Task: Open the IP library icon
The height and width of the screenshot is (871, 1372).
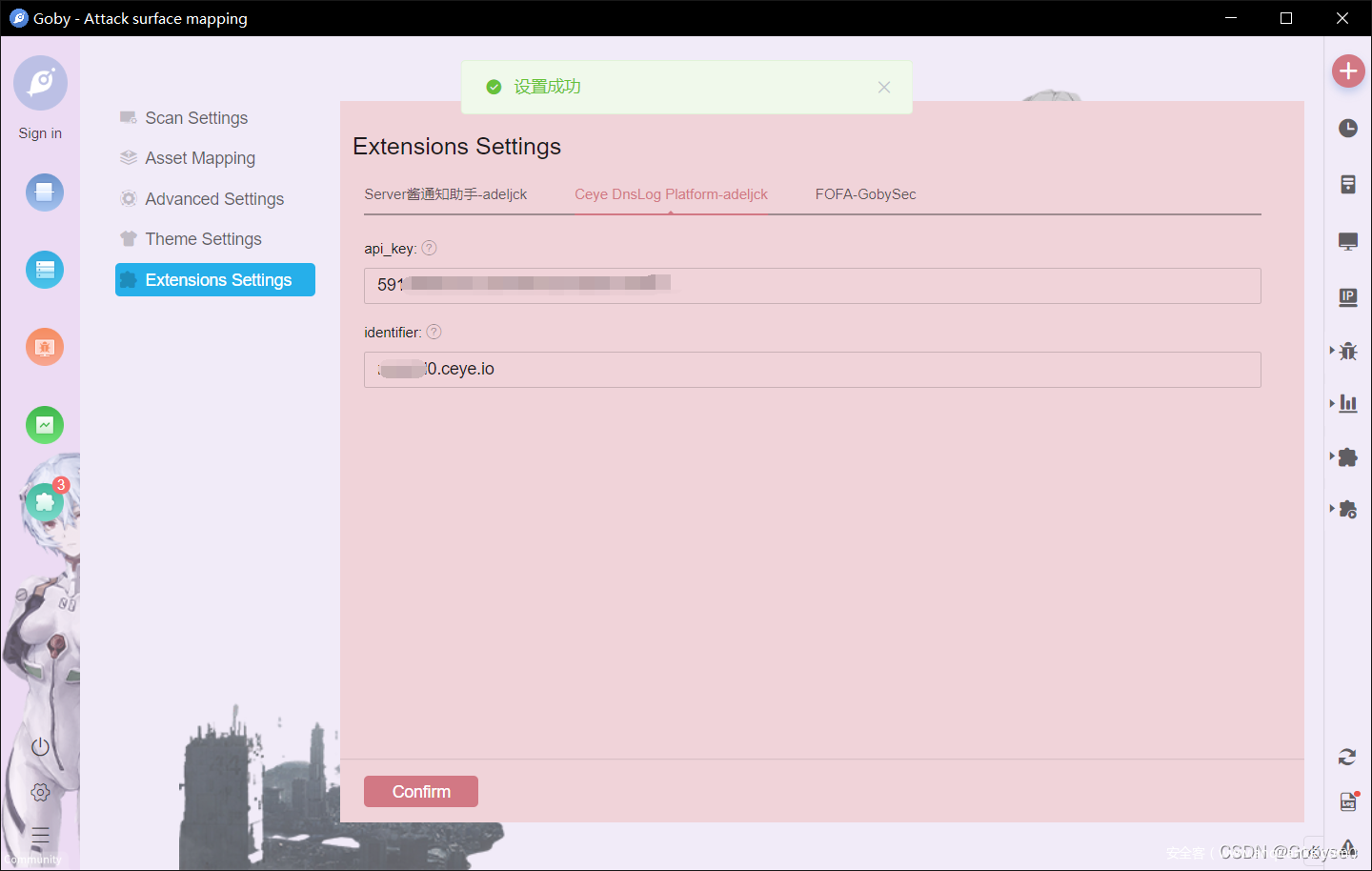Action: [1347, 297]
